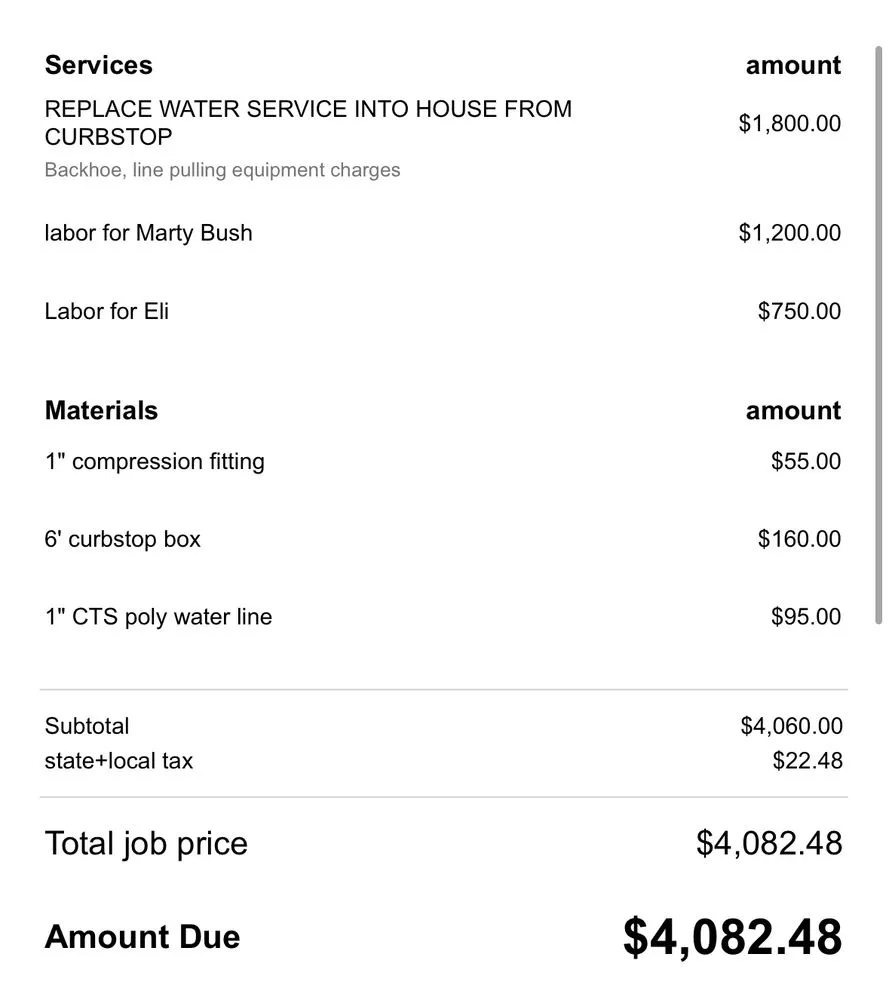Image resolution: width=889 pixels, height=1000 pixels.
Task: Click the "Total job price" label
Action: pyautogui.click(x=146, y=844)
